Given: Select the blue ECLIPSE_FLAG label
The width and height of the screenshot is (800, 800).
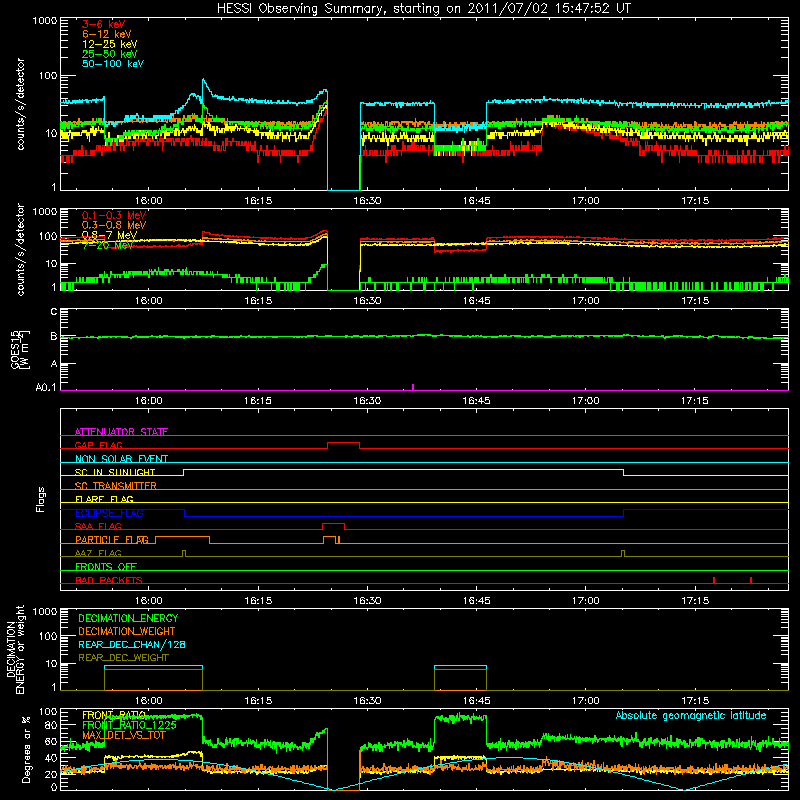Looking at the screenshot, I should click(109, 513).
